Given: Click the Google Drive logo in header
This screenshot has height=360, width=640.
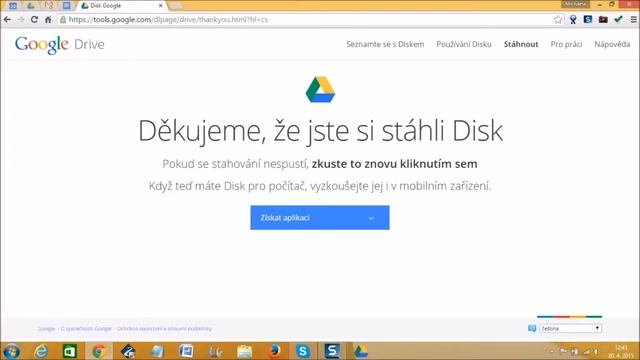Looking at the screenshot, I should (x=60, y=44).
